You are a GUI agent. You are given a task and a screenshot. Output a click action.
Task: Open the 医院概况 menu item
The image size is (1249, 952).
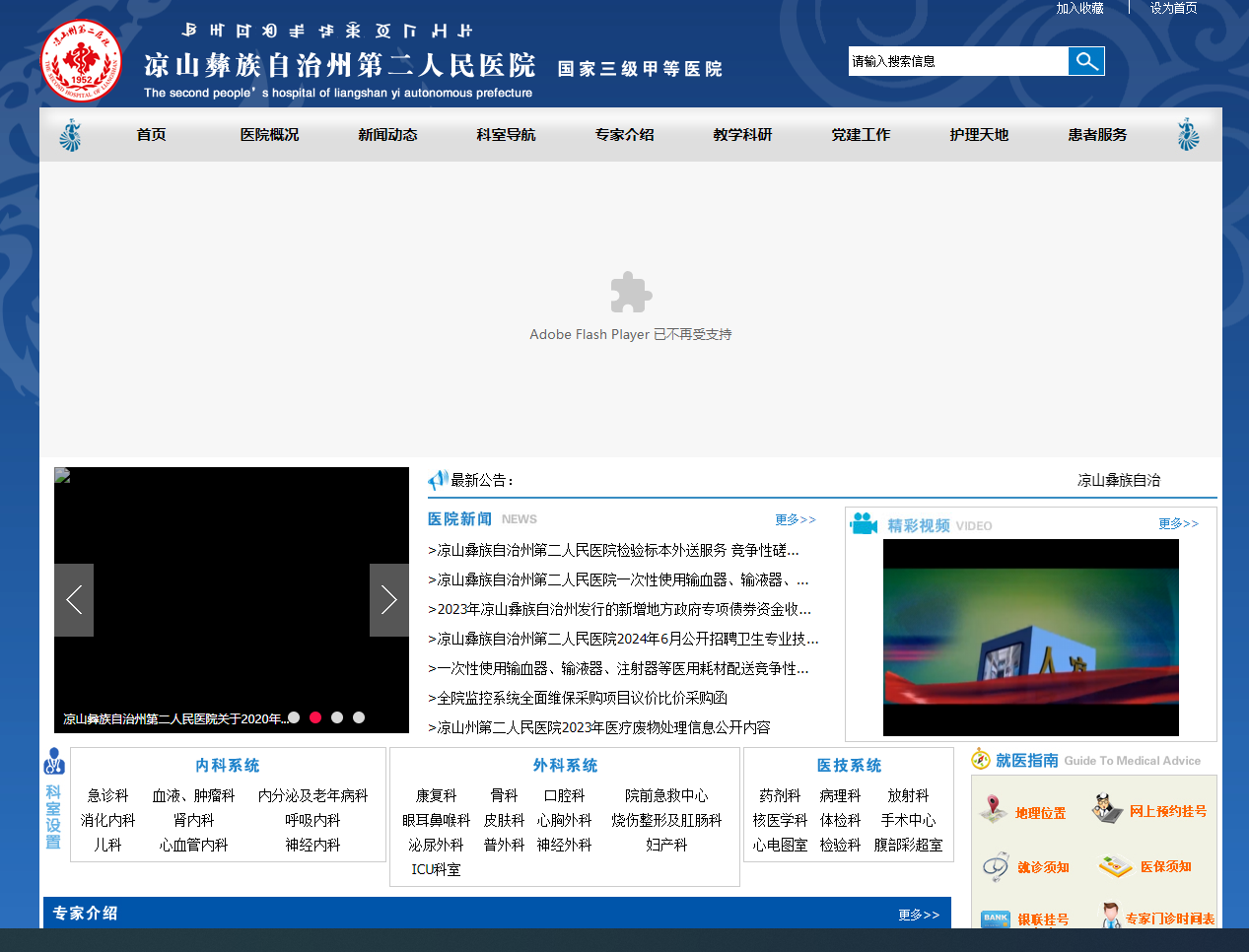click(269, 135)
